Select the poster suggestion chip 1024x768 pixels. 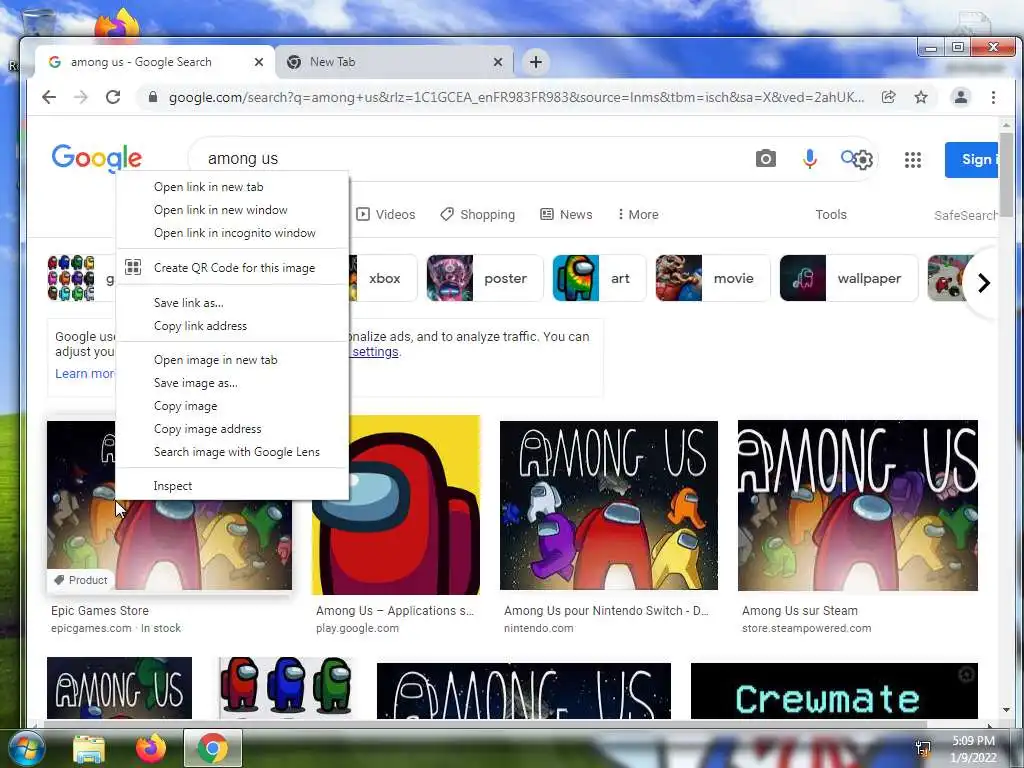coord(485,278)
